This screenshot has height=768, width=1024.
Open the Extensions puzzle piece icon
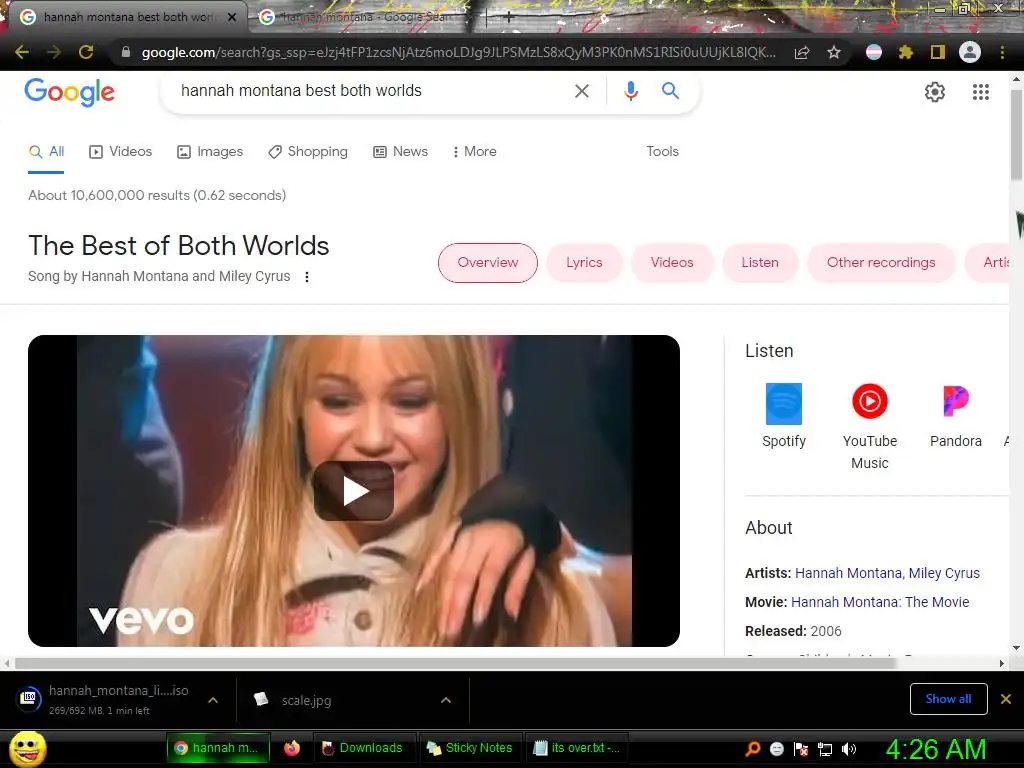click(x=906, y=52)
